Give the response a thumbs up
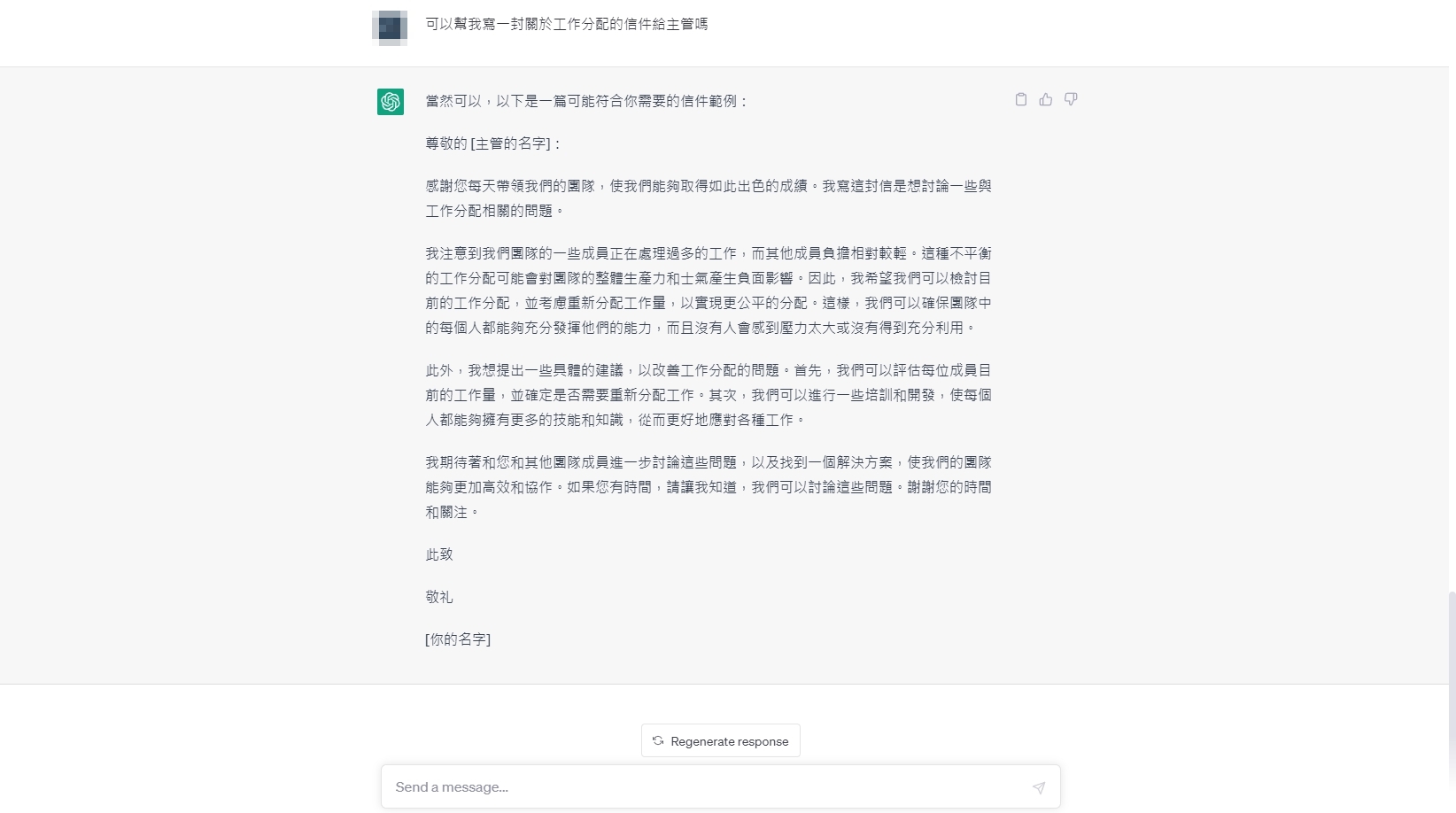1456x813 pixels. click(x=1046, y=99)
